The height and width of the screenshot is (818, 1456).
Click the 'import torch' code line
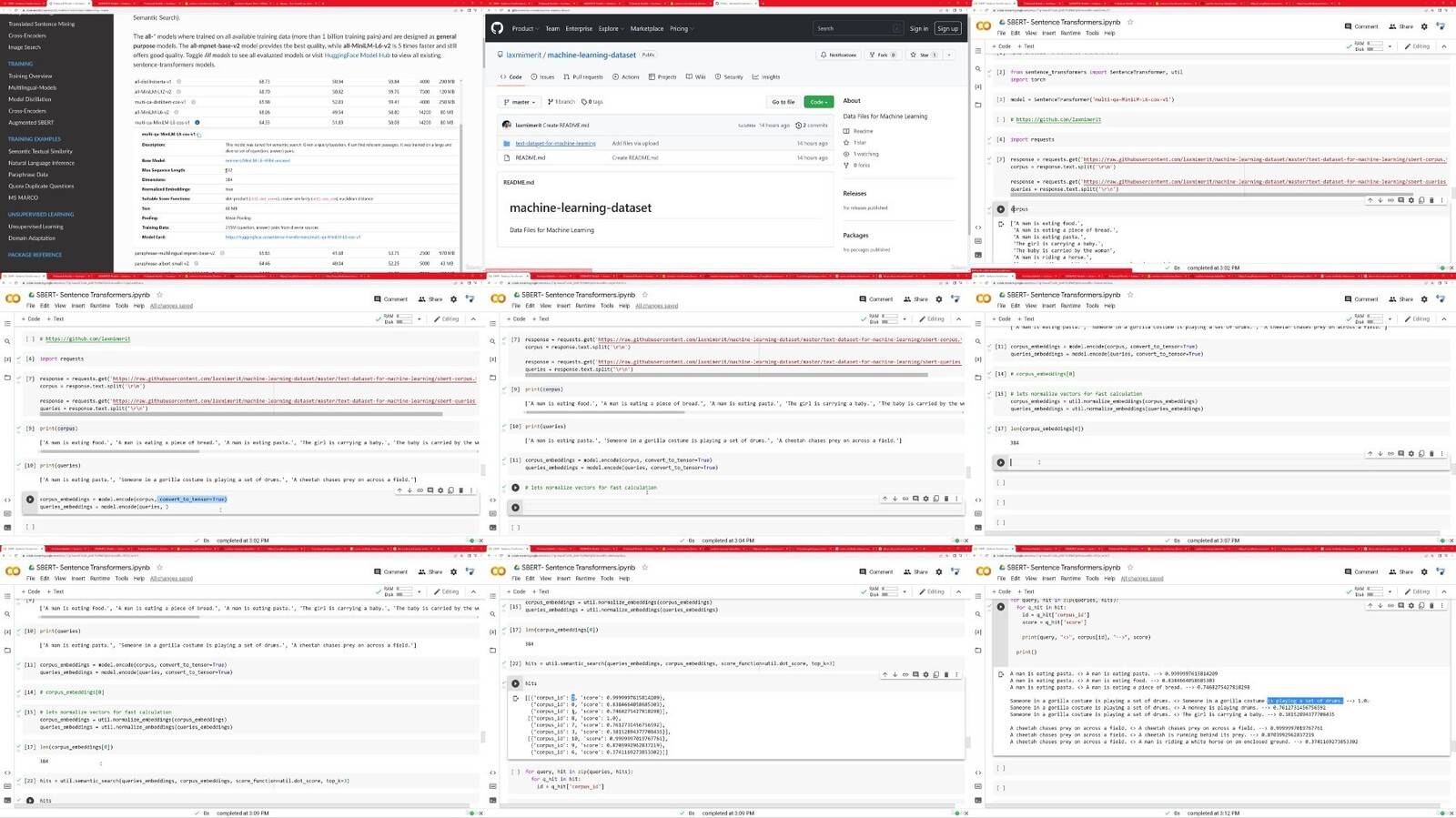(1028, 79)
